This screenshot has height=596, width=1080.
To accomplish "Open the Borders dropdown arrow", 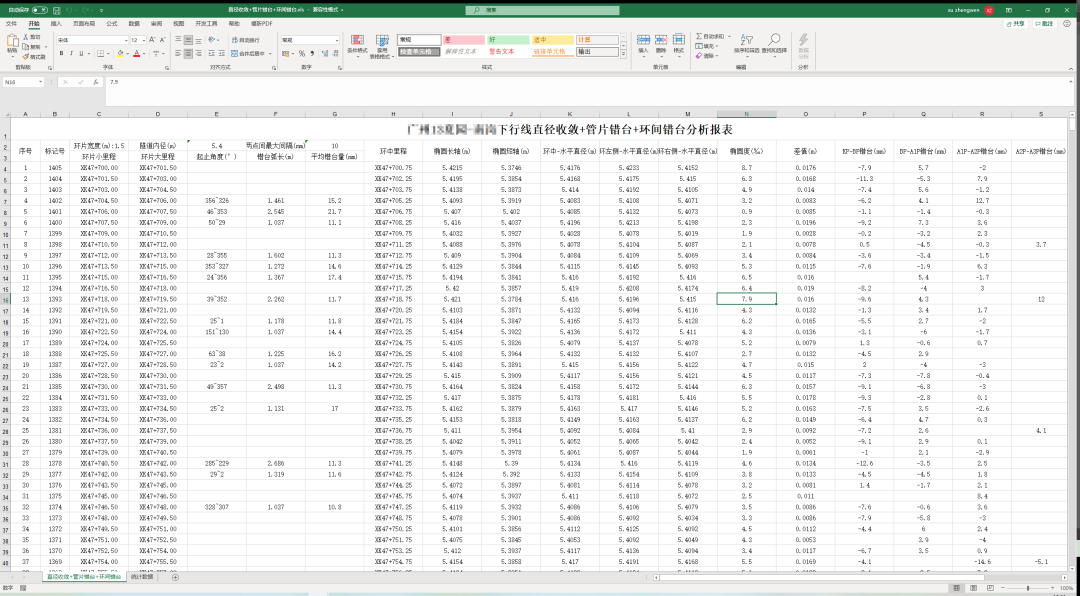I will [x=108, y=54].
